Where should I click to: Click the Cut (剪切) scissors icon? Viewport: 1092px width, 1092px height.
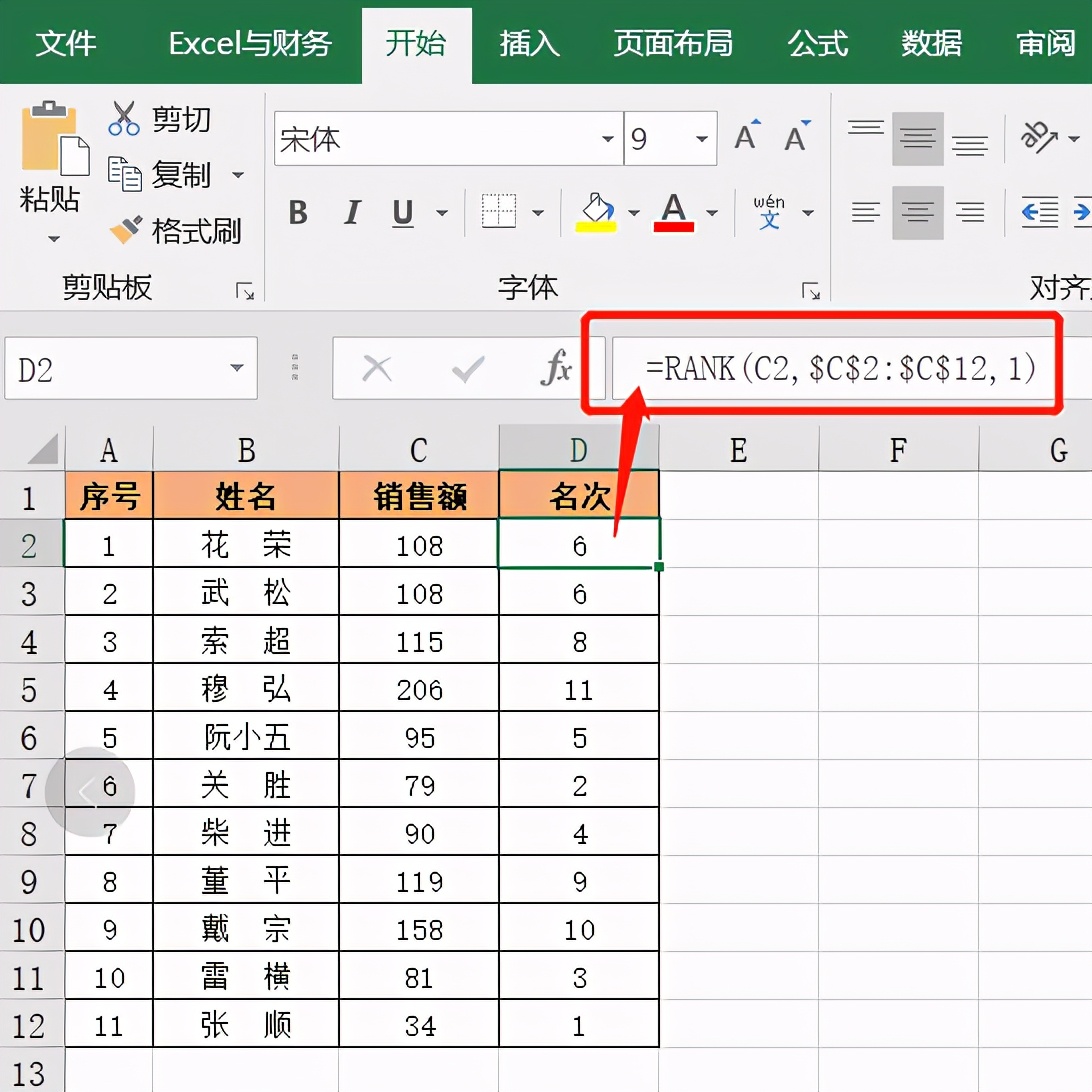coord(125,118)
